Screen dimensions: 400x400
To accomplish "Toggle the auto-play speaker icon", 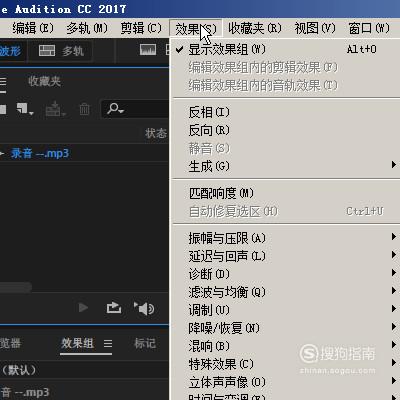I will pyautogui.click(x=144, y=308).
